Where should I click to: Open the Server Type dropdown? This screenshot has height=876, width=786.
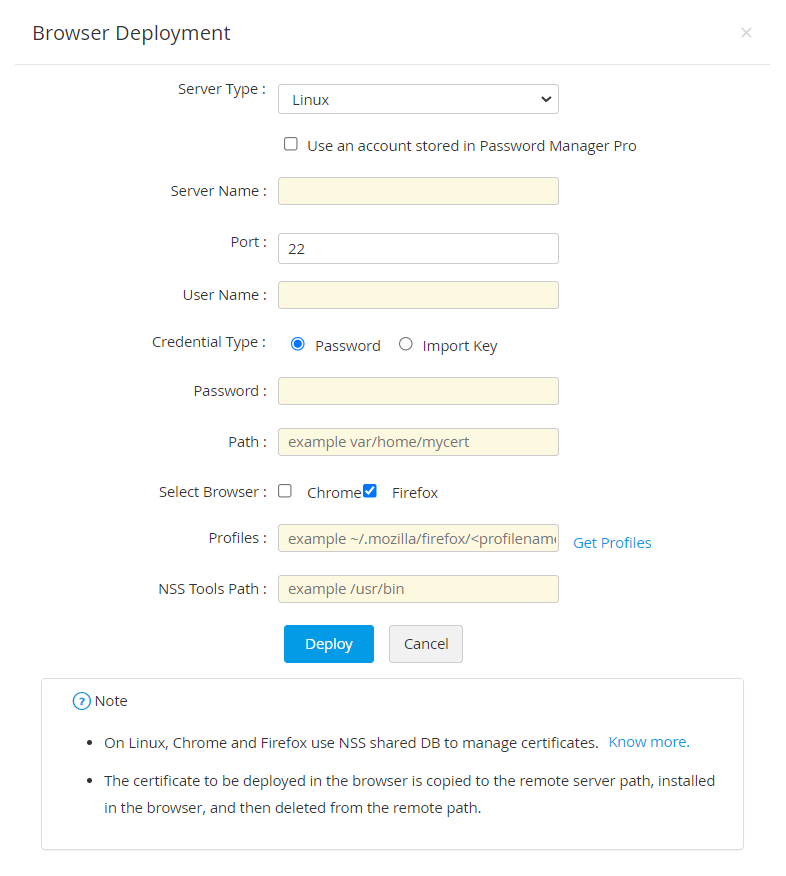click(x=418, y=99)
